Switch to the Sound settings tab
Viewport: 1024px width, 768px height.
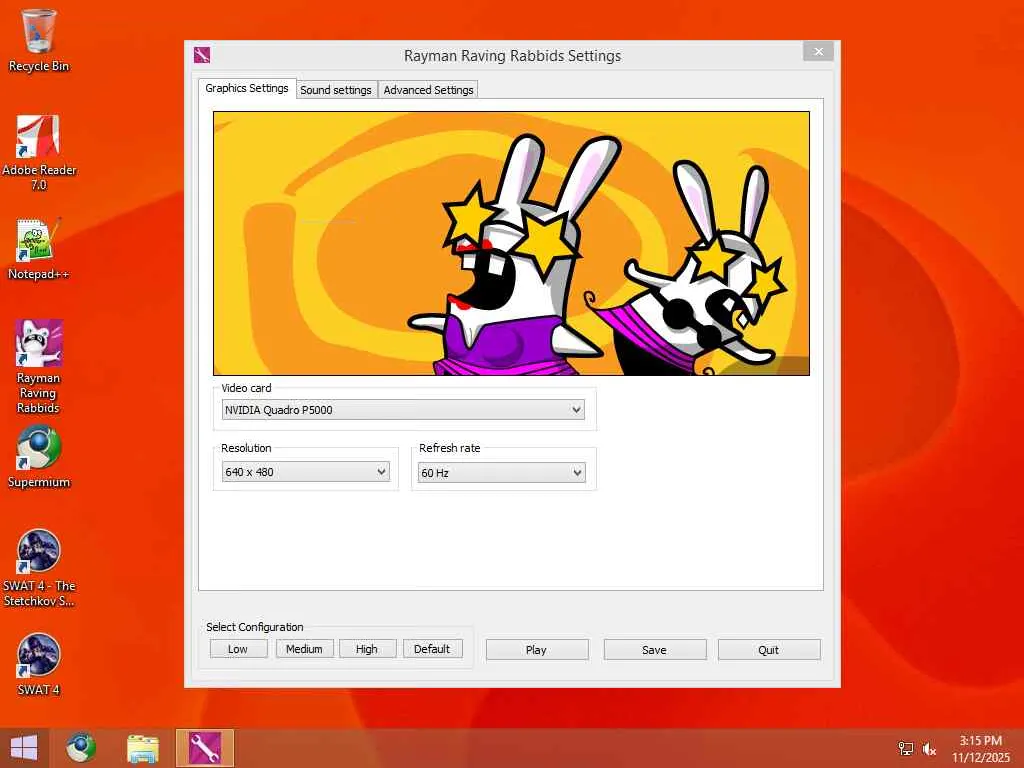point(336,90)
